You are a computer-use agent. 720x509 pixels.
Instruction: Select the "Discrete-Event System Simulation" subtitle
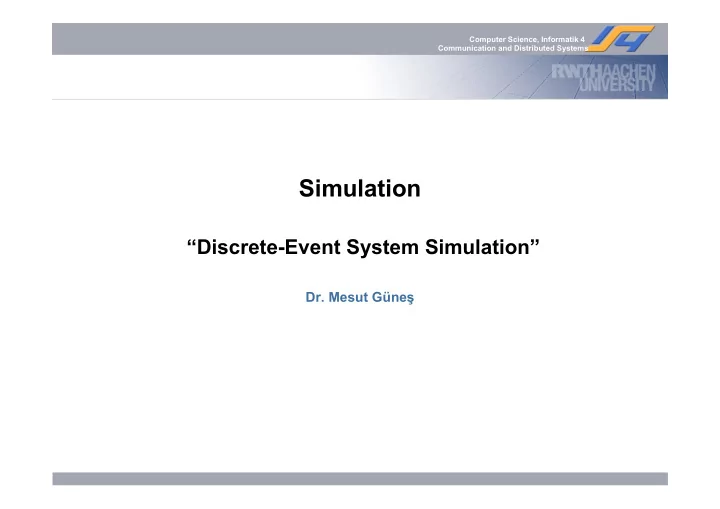363,247
